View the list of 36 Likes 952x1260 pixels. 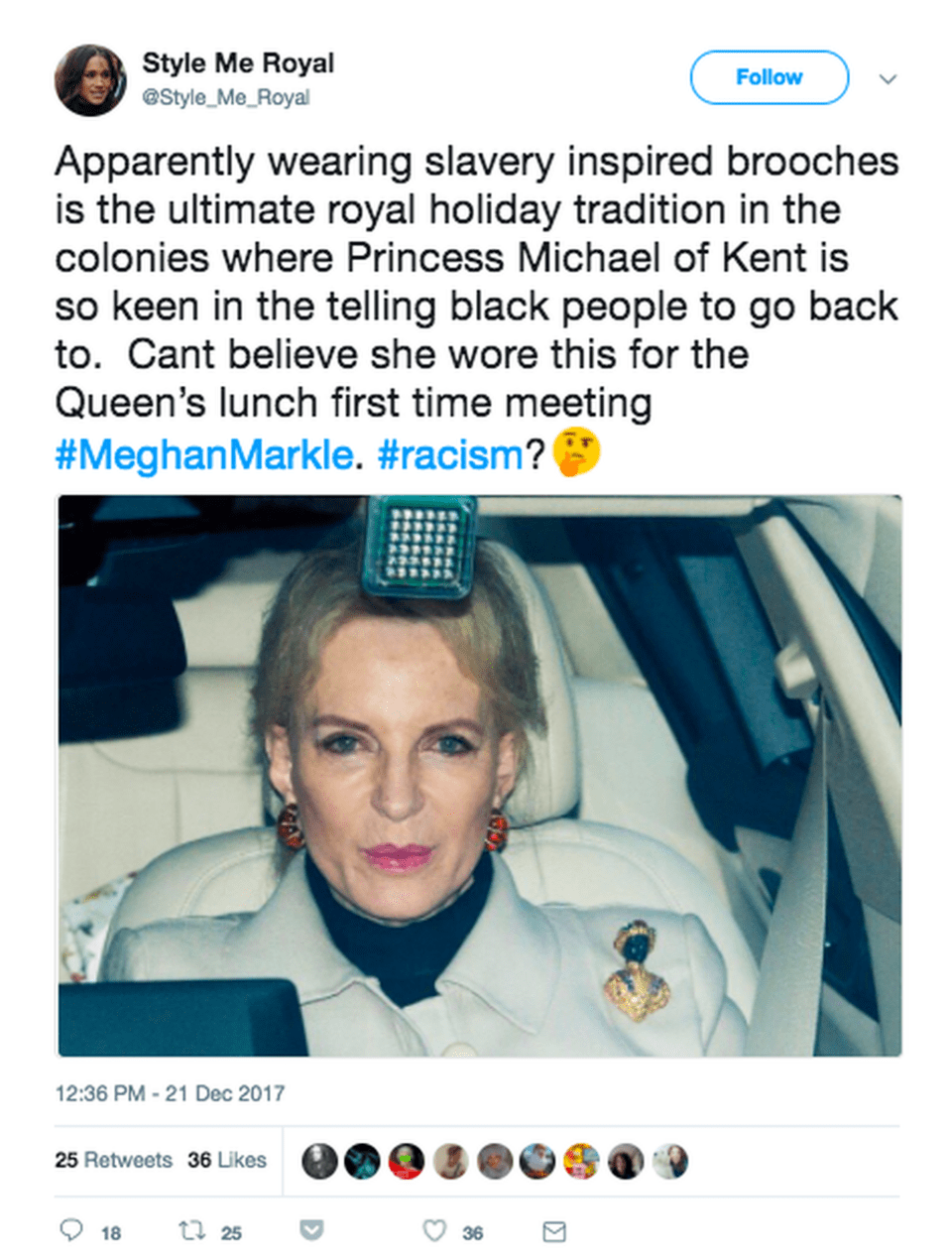227,1160
